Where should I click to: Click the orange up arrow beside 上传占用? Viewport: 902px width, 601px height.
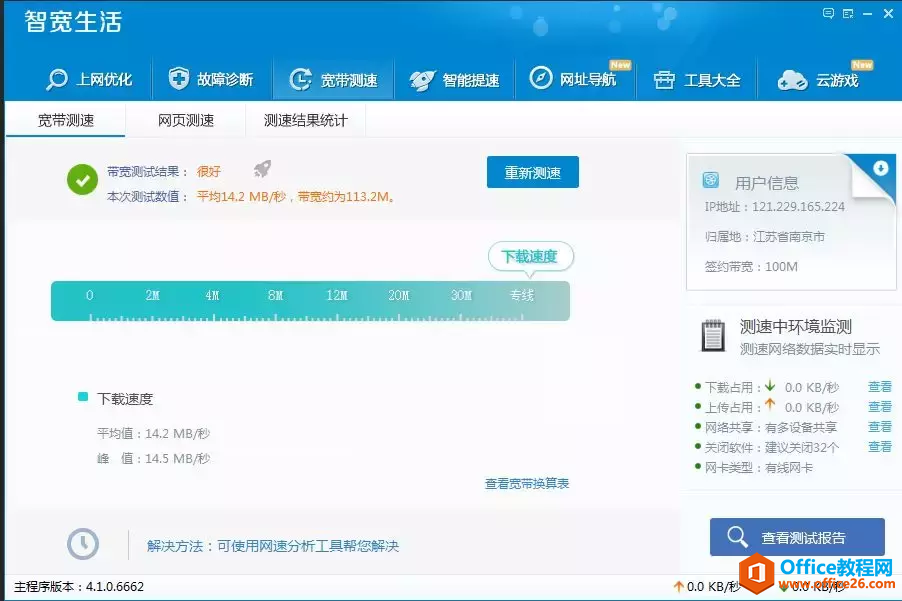770,405
